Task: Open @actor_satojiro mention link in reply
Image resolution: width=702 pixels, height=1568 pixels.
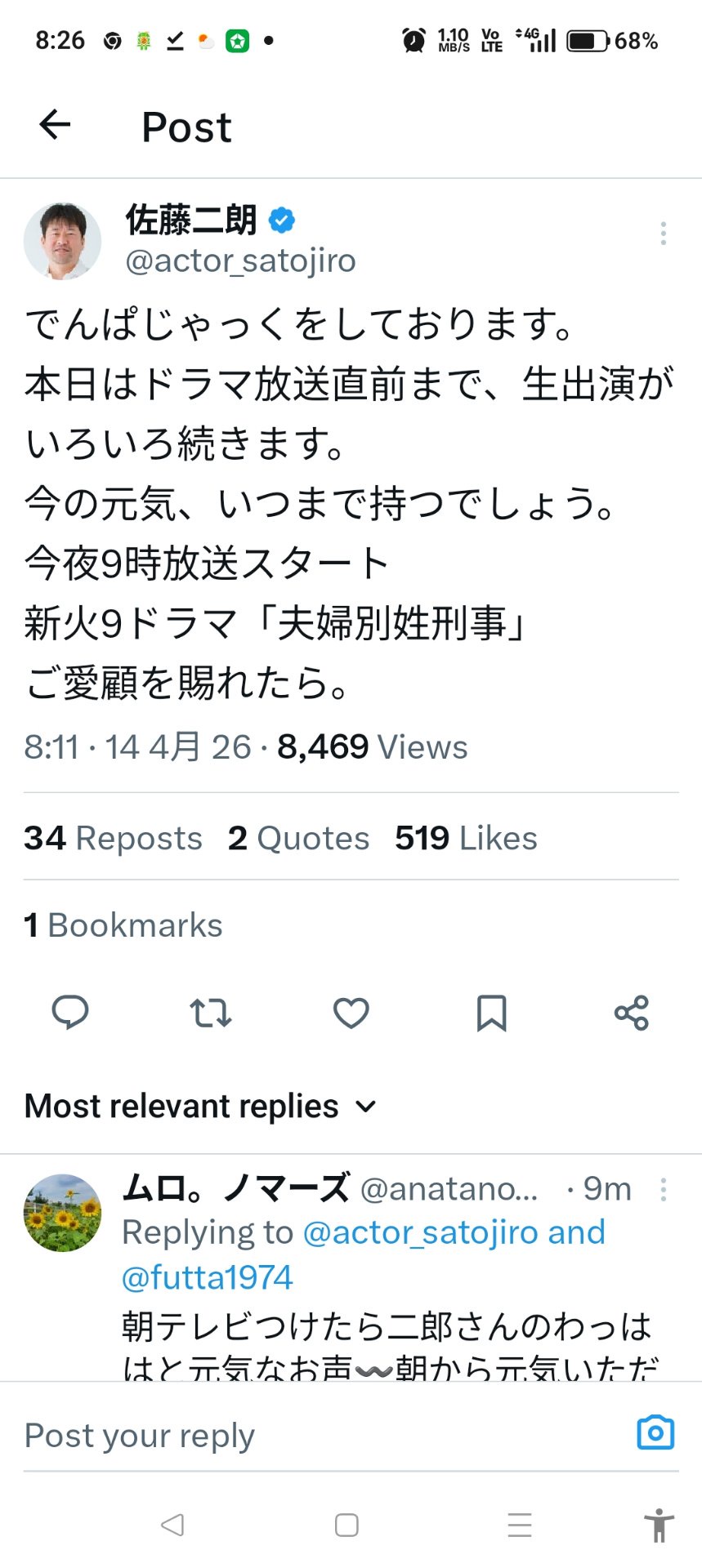Action: [421, 1232]
